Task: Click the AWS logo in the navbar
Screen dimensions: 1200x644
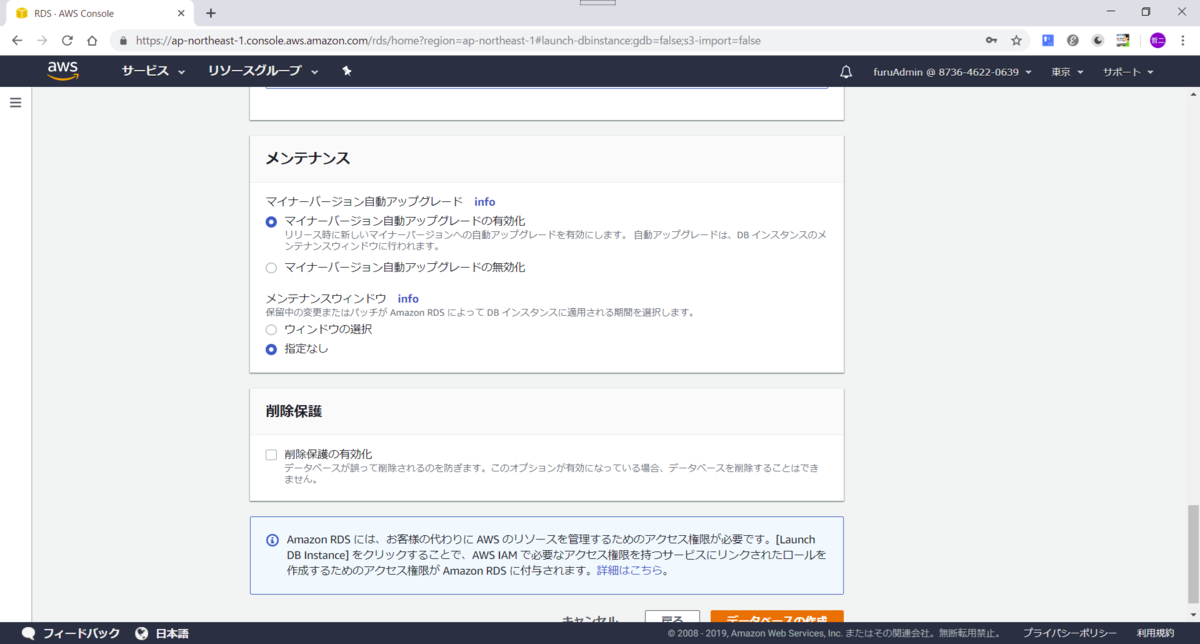Action: tap(63, 71)
